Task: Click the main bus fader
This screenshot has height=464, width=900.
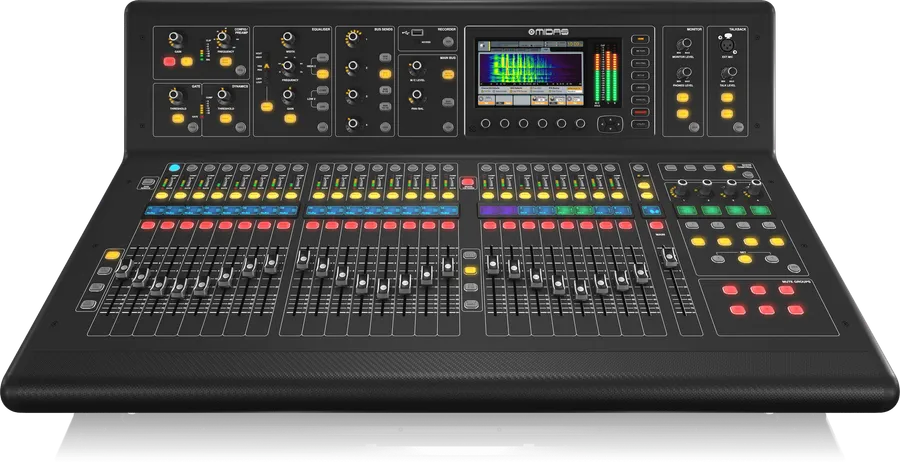Action: click(670, 257)
